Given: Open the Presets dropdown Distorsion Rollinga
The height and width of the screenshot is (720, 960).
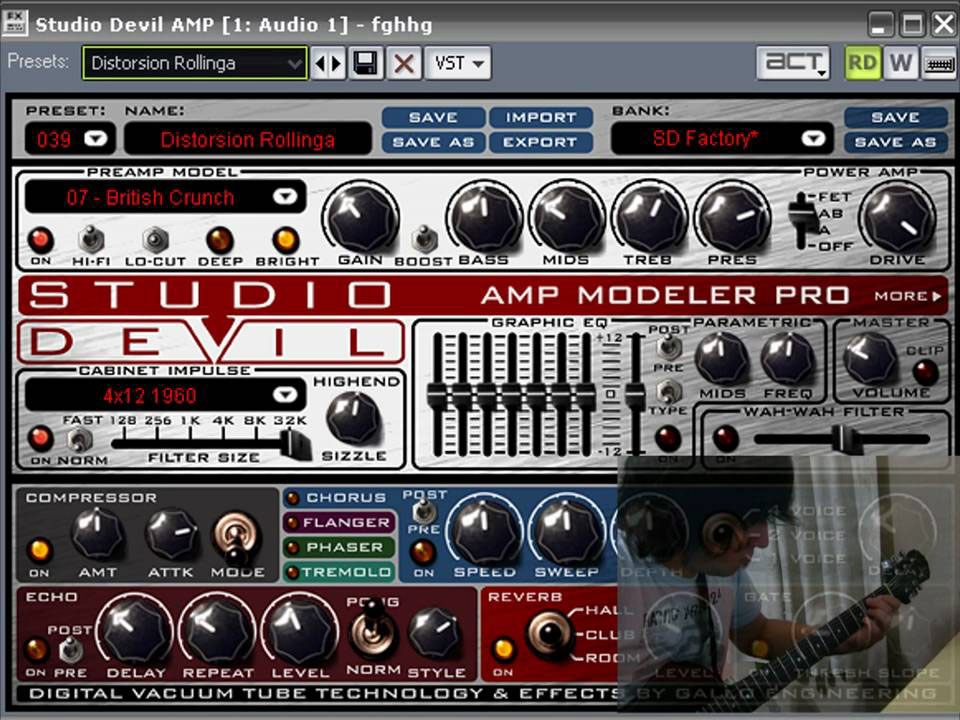Looking at the screenshot, I should point(195,63).
